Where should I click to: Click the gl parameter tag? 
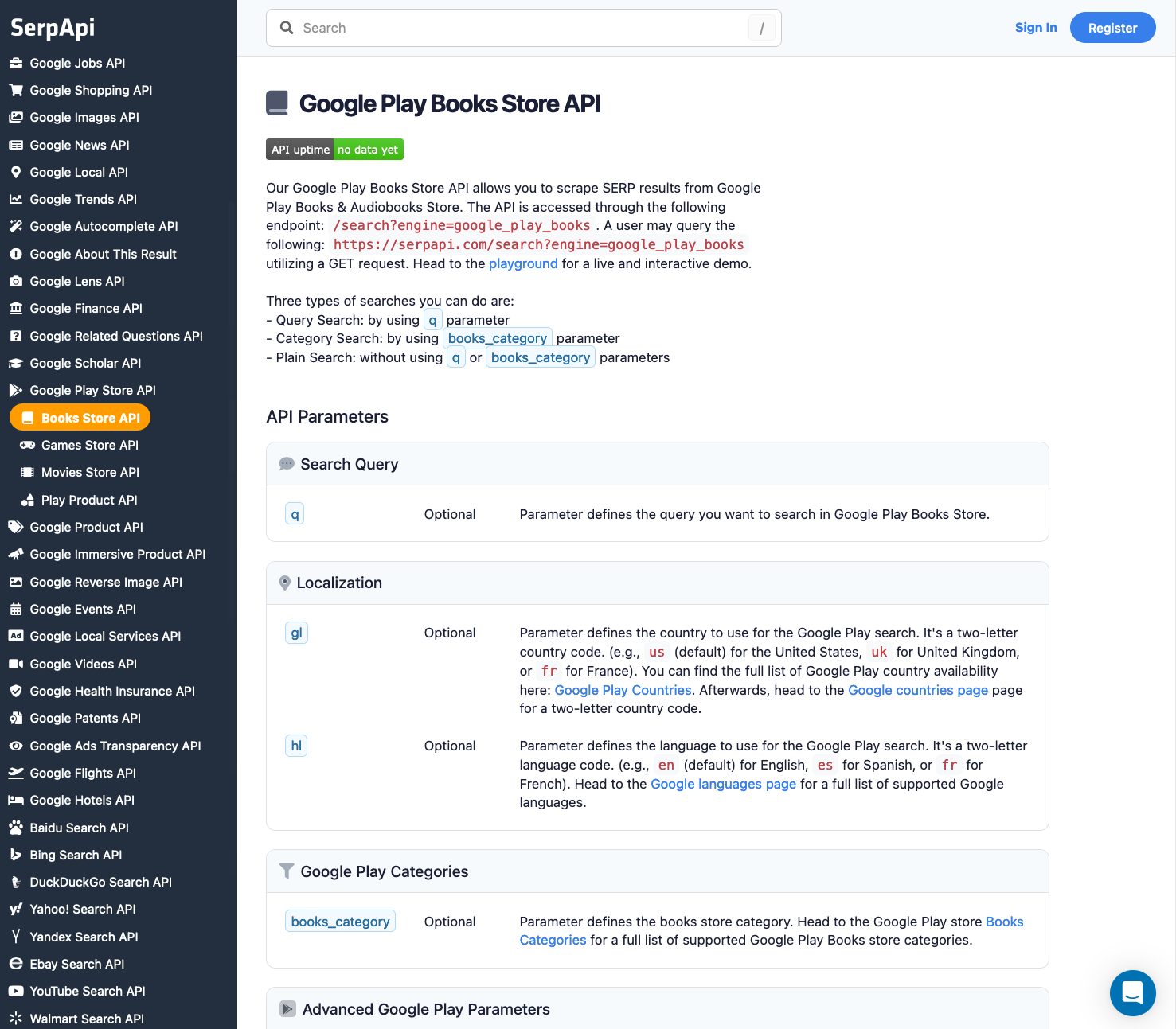coord(296,633)
